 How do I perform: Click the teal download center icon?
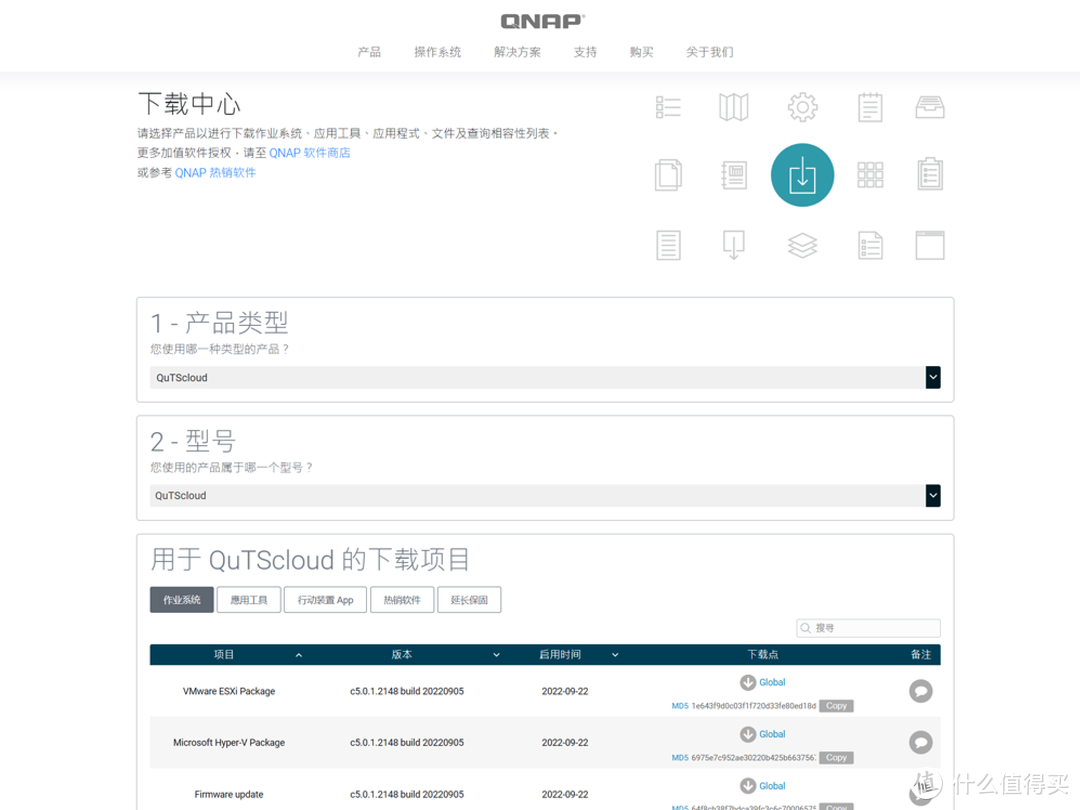pyautogui.click(x=802, y=175)
